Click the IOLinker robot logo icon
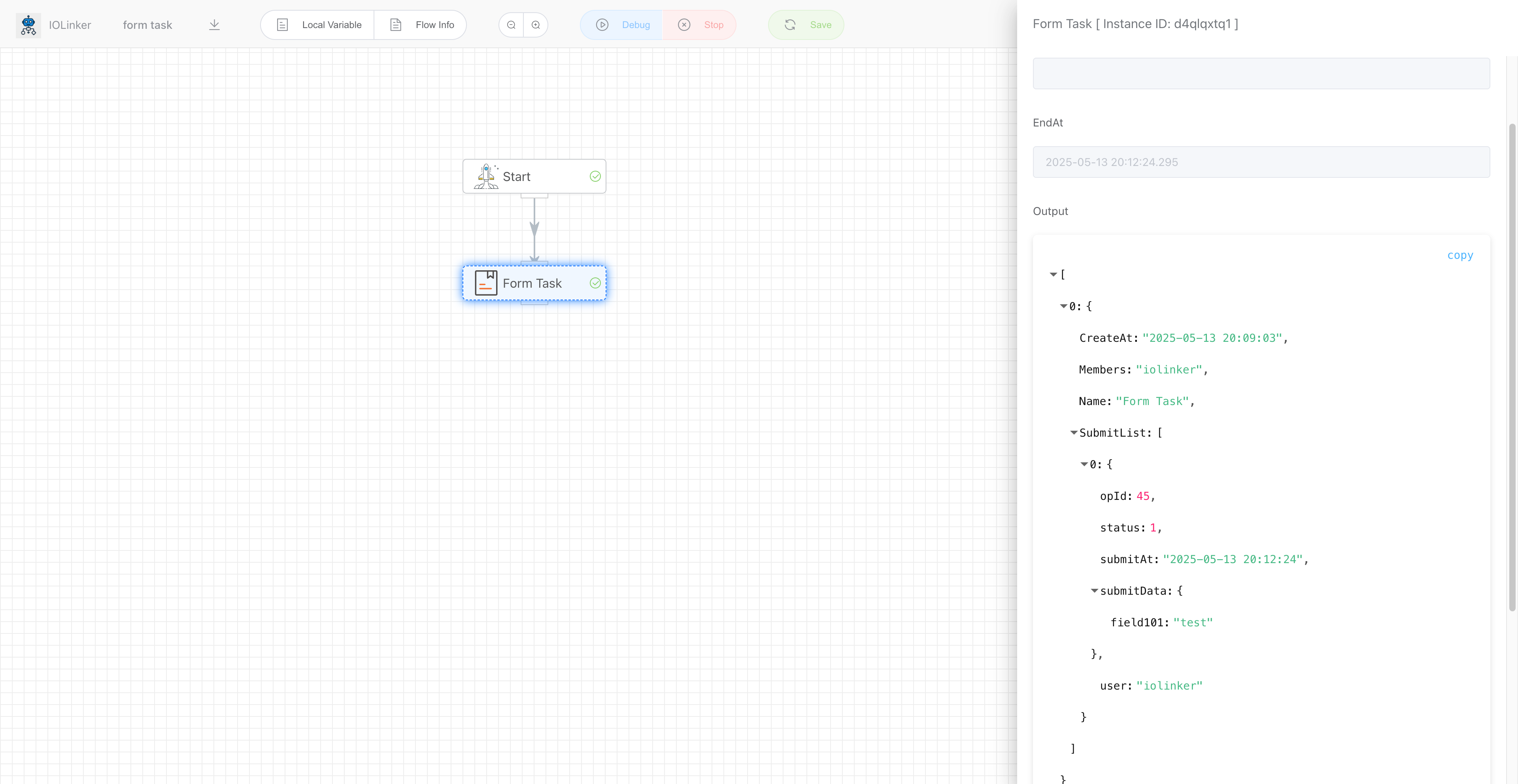The height and width of the screenshot is (784, 1518). pos(28,25)
